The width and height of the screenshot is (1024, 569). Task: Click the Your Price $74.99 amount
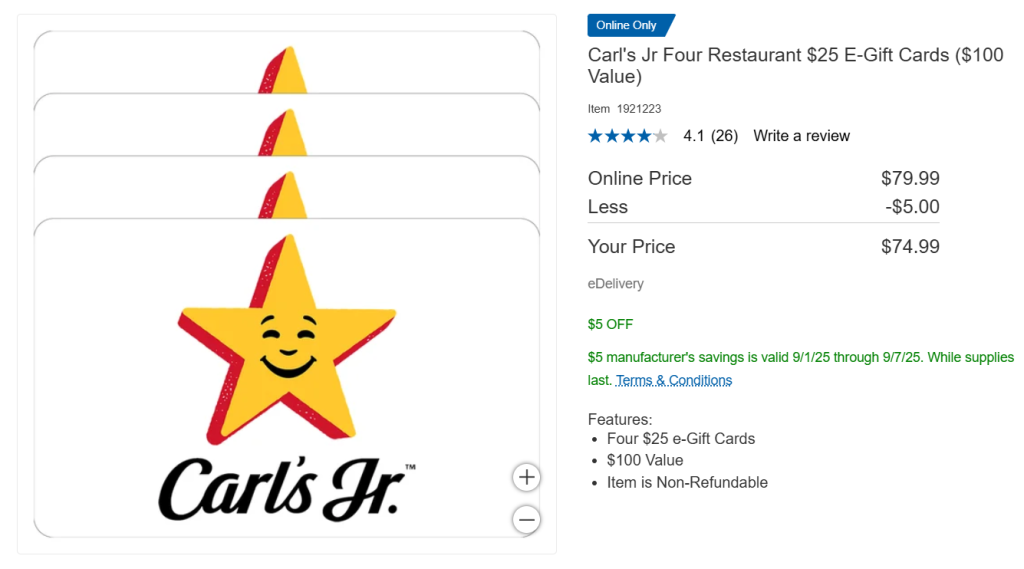click(x=910, y=246)
